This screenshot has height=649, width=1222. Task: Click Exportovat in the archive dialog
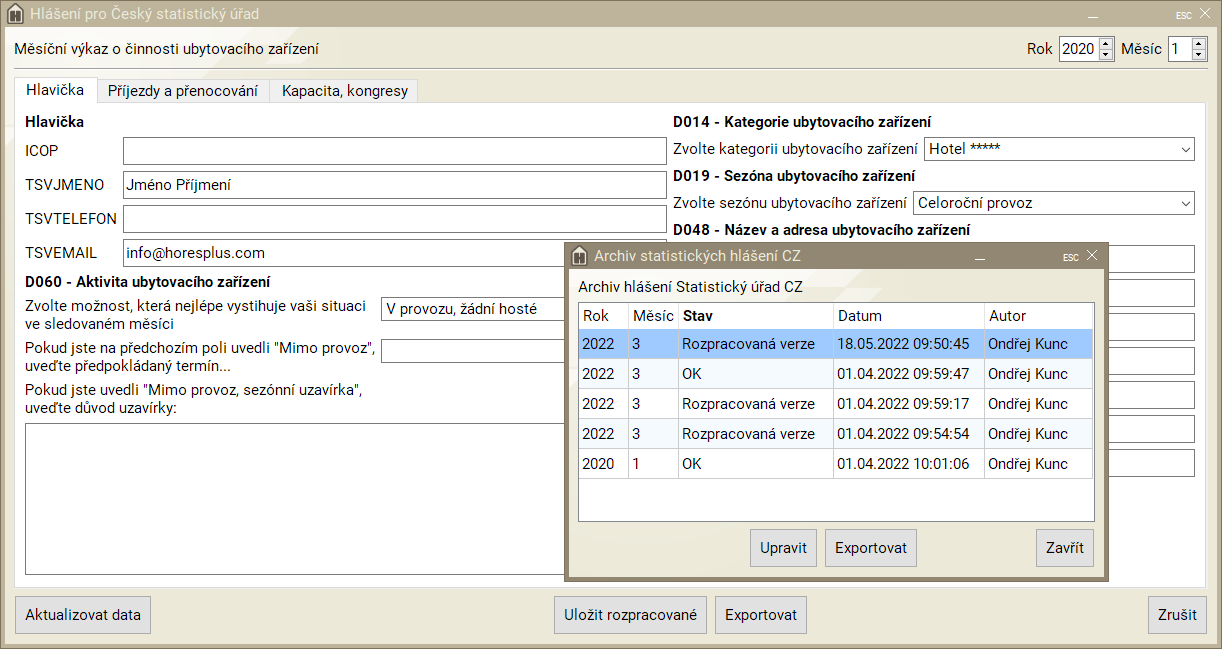870,548
